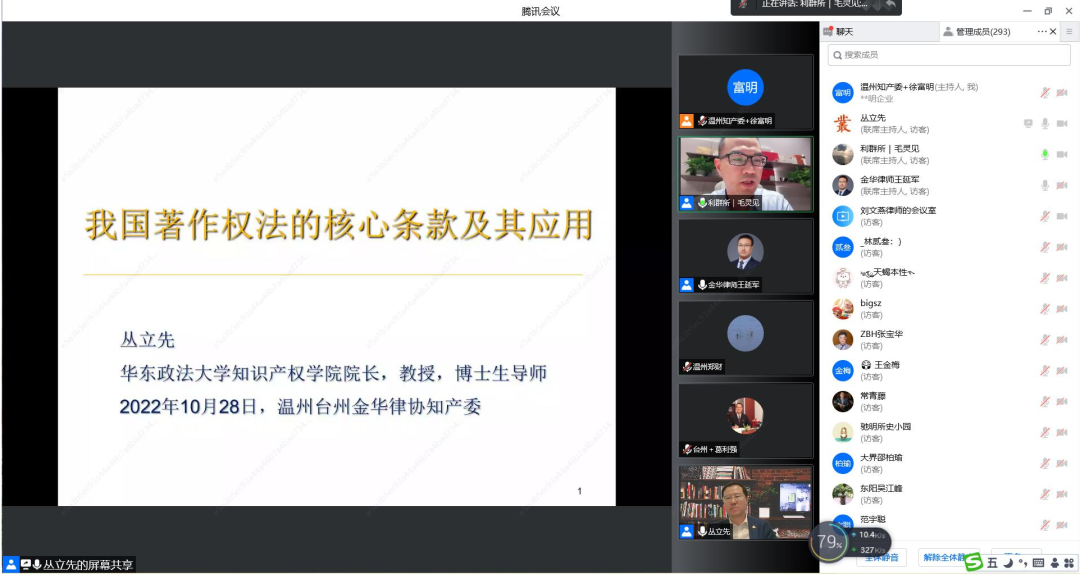The height and width of the screenshot is (574, 1080).
Task: Open the three-dot options on 管理成员 tab
Action: click(x=1041, y=32)
